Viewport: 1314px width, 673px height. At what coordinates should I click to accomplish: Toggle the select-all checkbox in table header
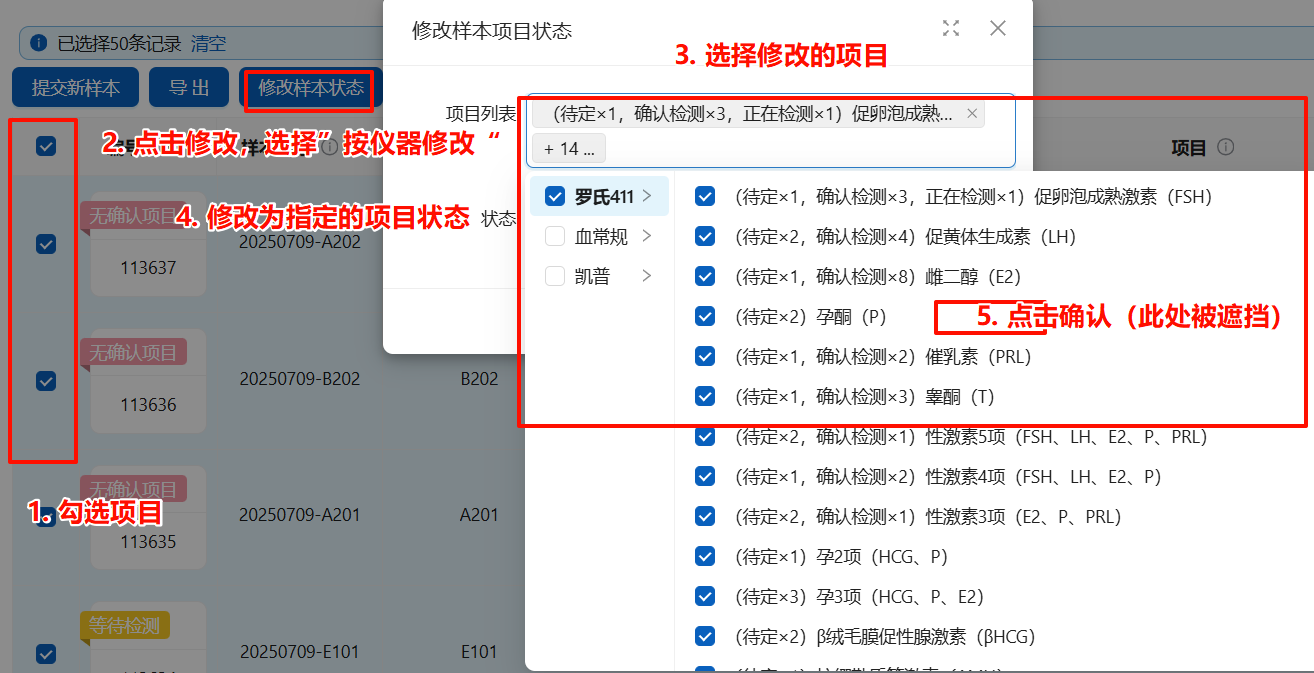[46, 147]
